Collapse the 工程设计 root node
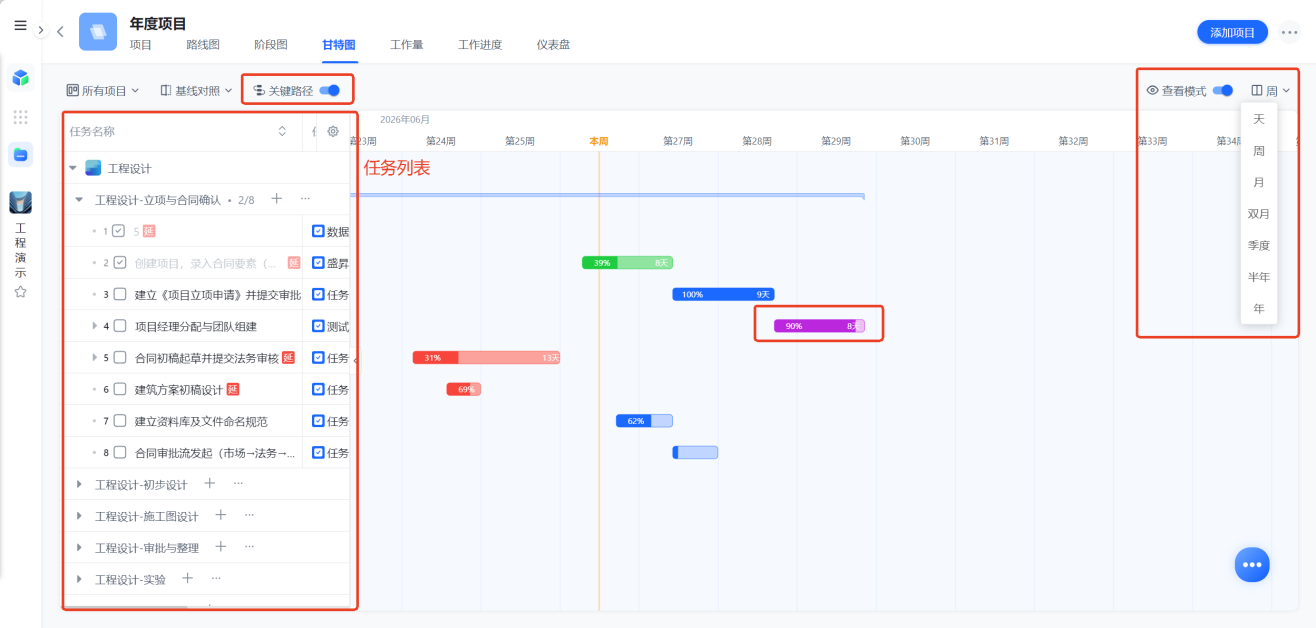1316x628 pixels. pyautogui.click(x=72, y=168)
